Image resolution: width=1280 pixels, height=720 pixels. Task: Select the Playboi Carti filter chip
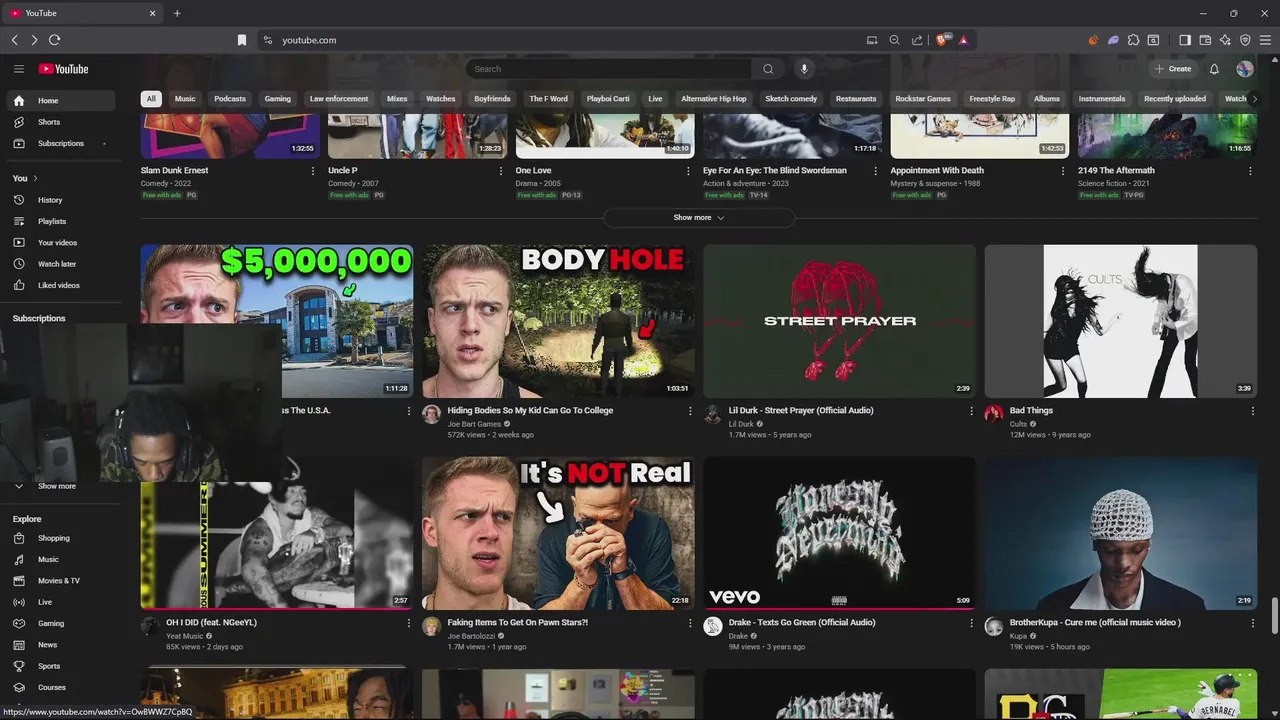pyautogui.click(x=608, y=99)
